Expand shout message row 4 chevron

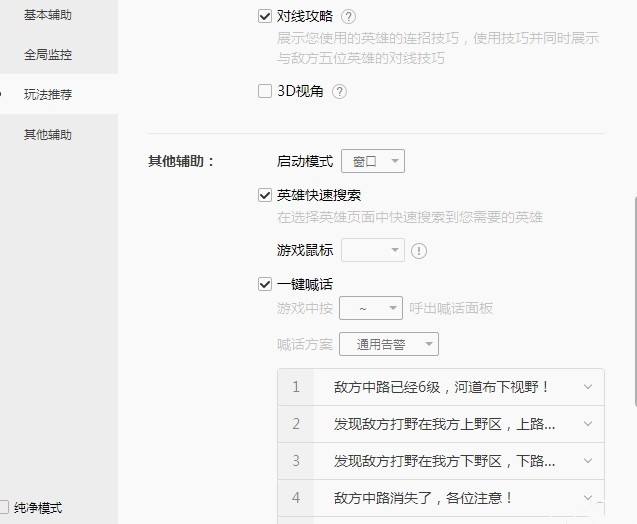coord(587,498)
